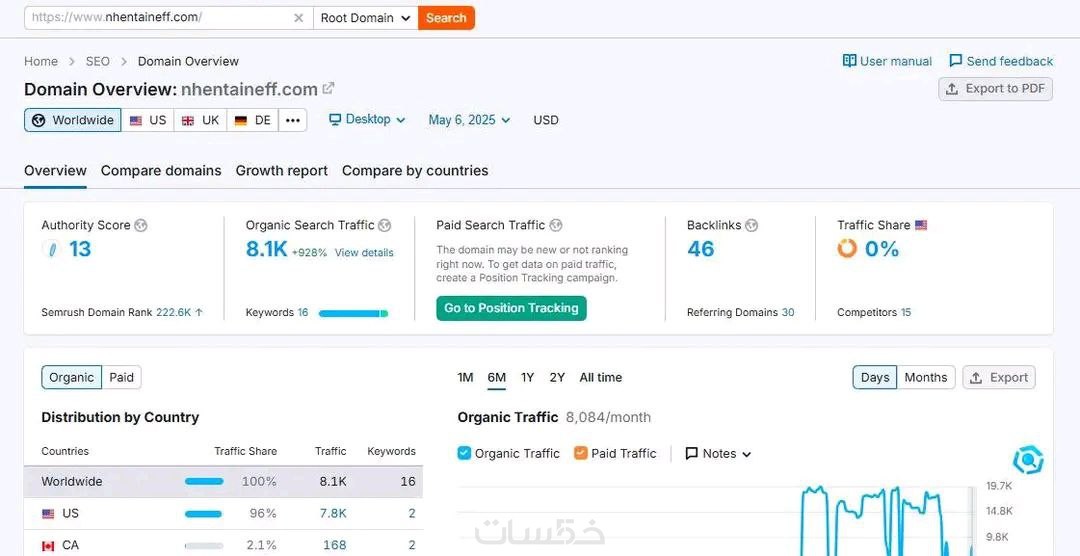The height and width of the screenshot is (556, 1080).
Task: Clear the domain search field
Action: coord(299,18)
